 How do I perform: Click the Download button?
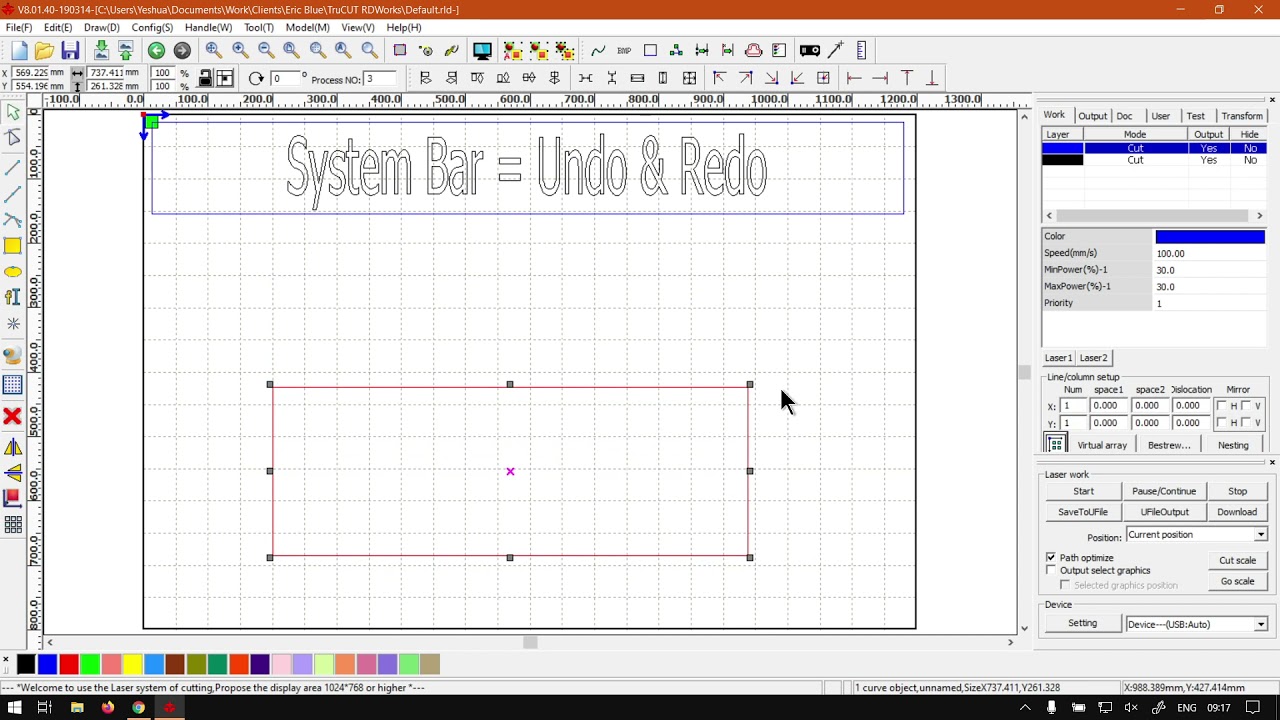[x=1237, y=512]
